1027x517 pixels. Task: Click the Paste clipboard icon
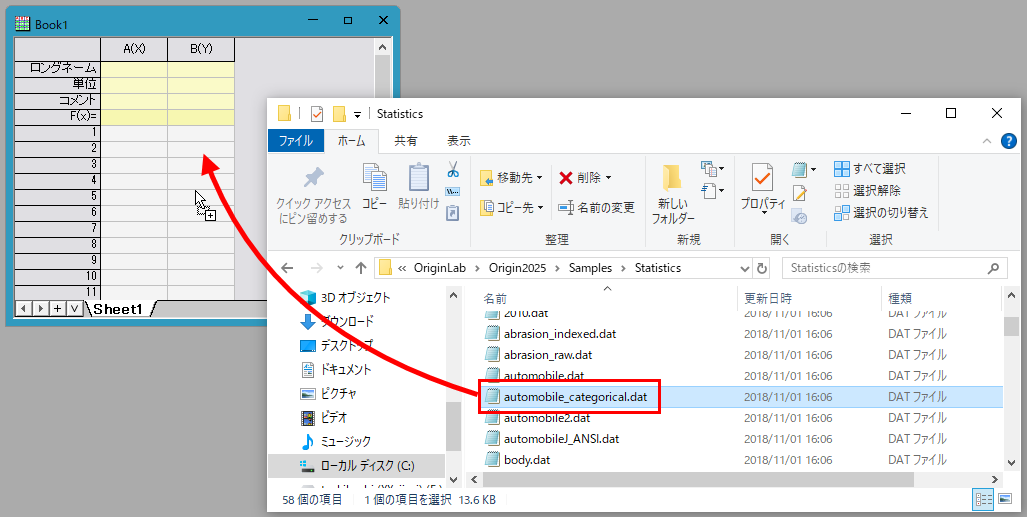(419, 180)
